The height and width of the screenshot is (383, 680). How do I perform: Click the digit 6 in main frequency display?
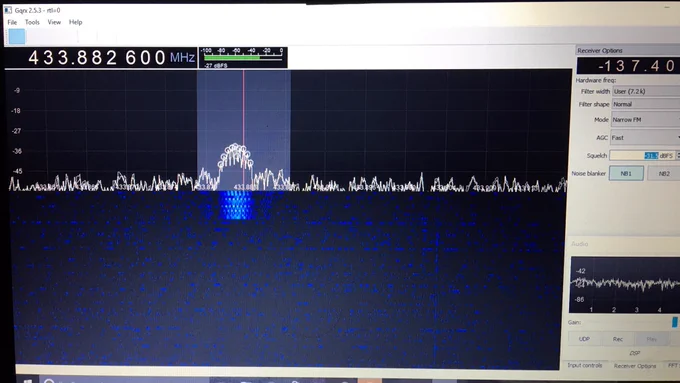131,58
